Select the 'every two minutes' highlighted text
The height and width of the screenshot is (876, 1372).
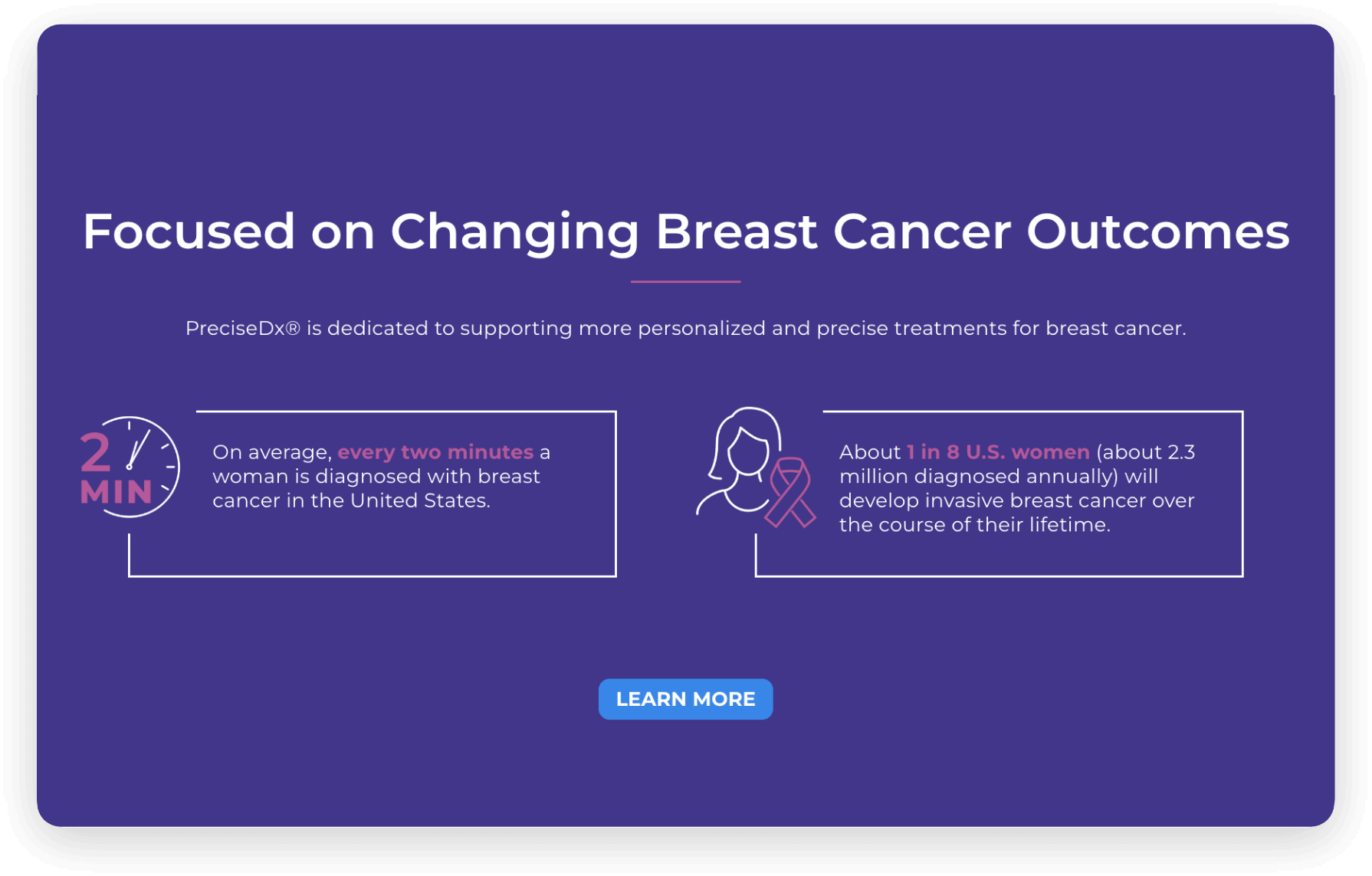point(435,452)
